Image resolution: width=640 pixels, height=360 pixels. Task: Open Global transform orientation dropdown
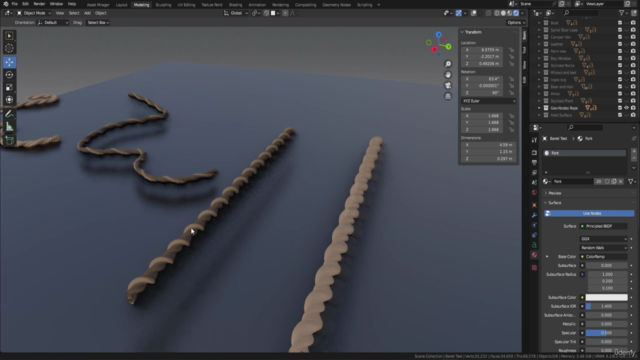(x=236, y=13)
